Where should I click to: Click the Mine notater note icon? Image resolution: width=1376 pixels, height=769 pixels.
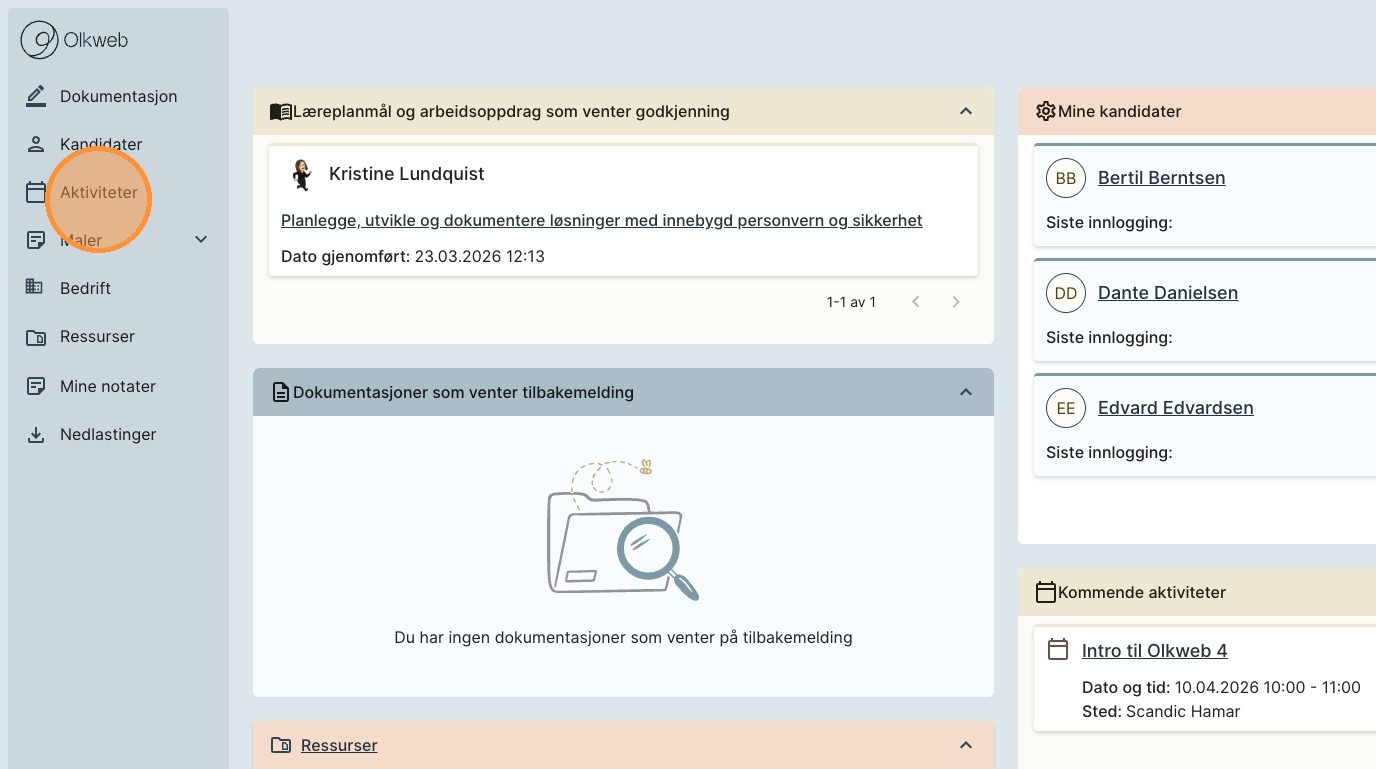36,386
